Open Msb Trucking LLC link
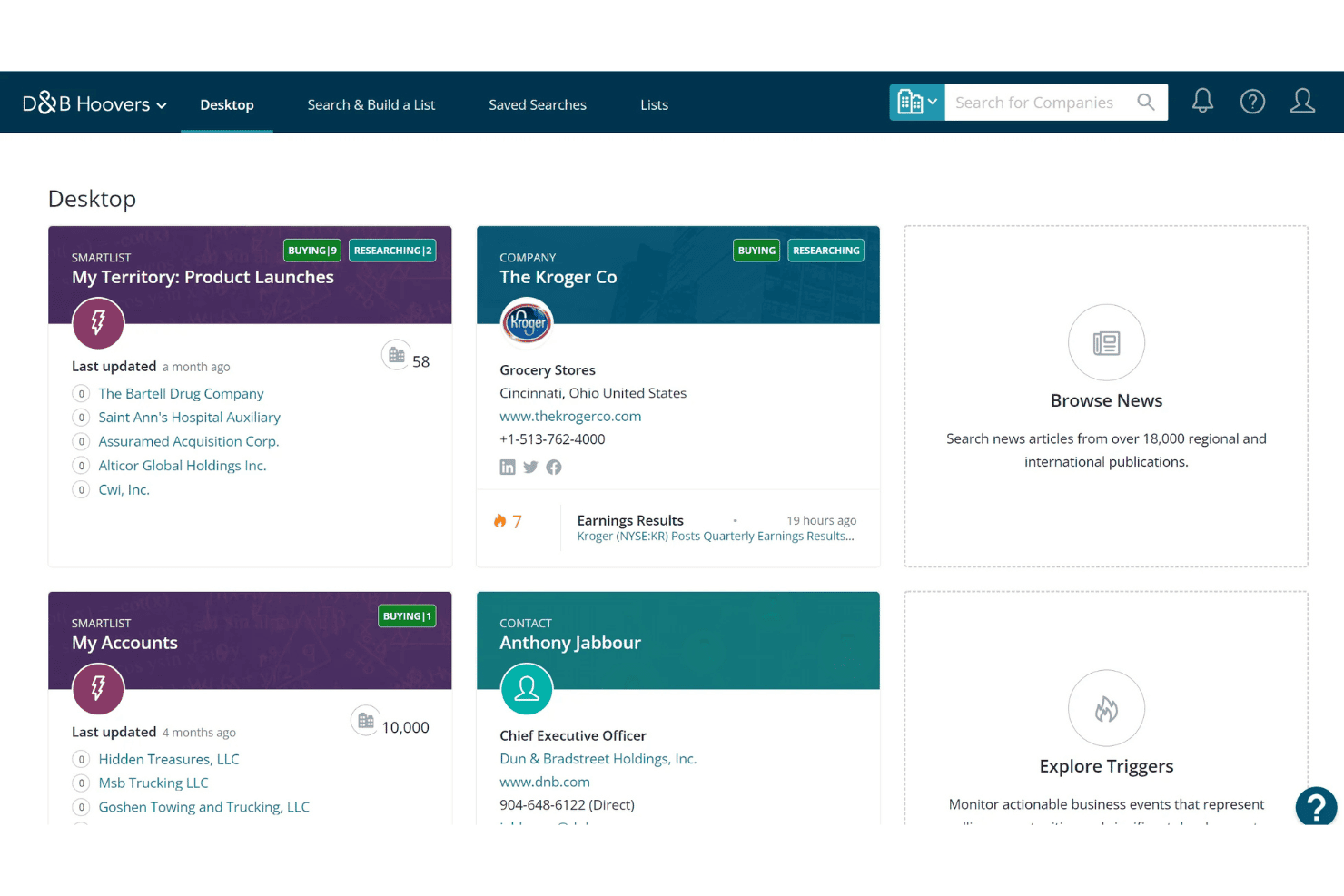This screenshot has height=896, width=1344. [153, 783]
